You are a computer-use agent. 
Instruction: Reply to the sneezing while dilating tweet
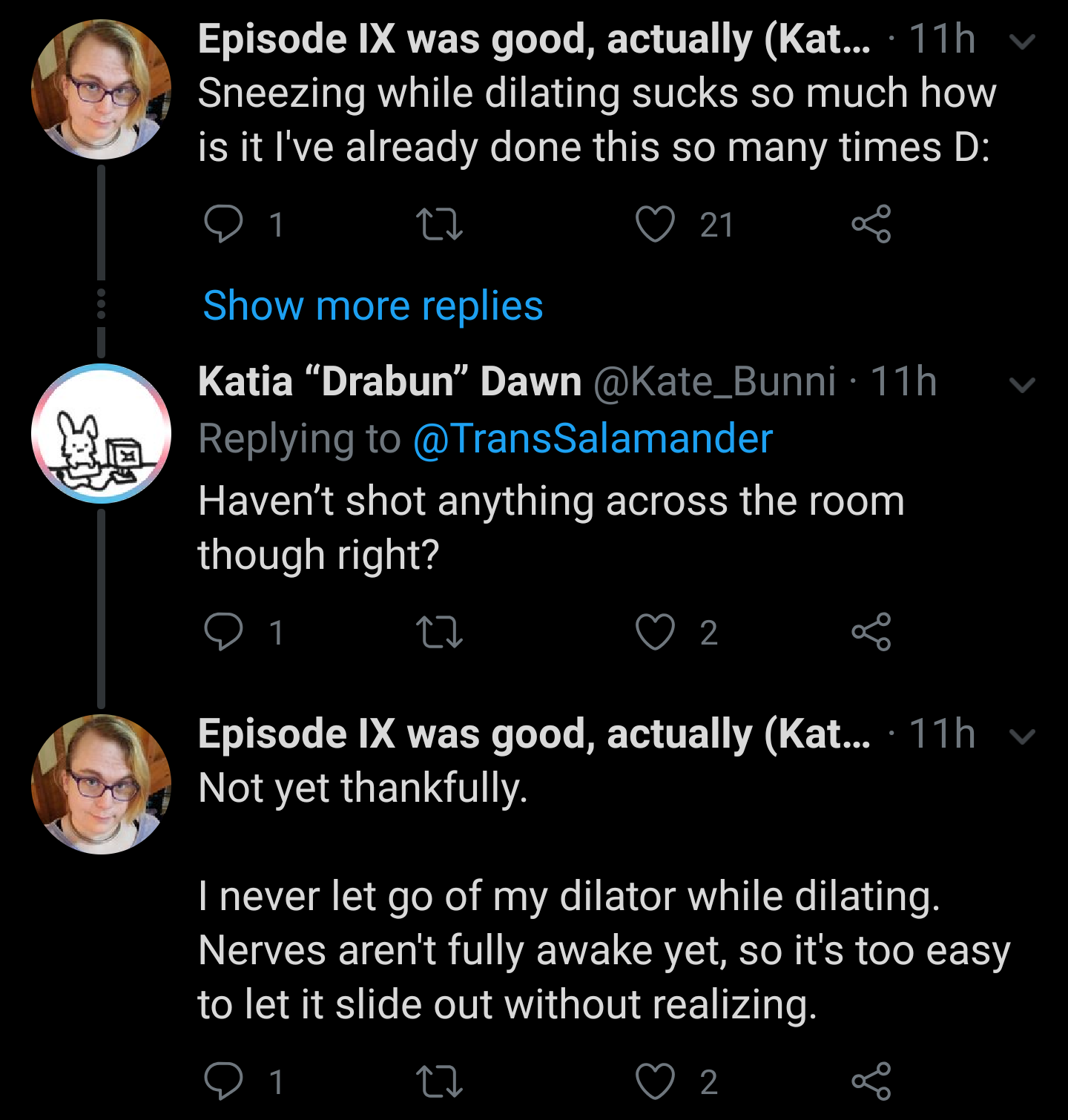(x=223, y=224)
